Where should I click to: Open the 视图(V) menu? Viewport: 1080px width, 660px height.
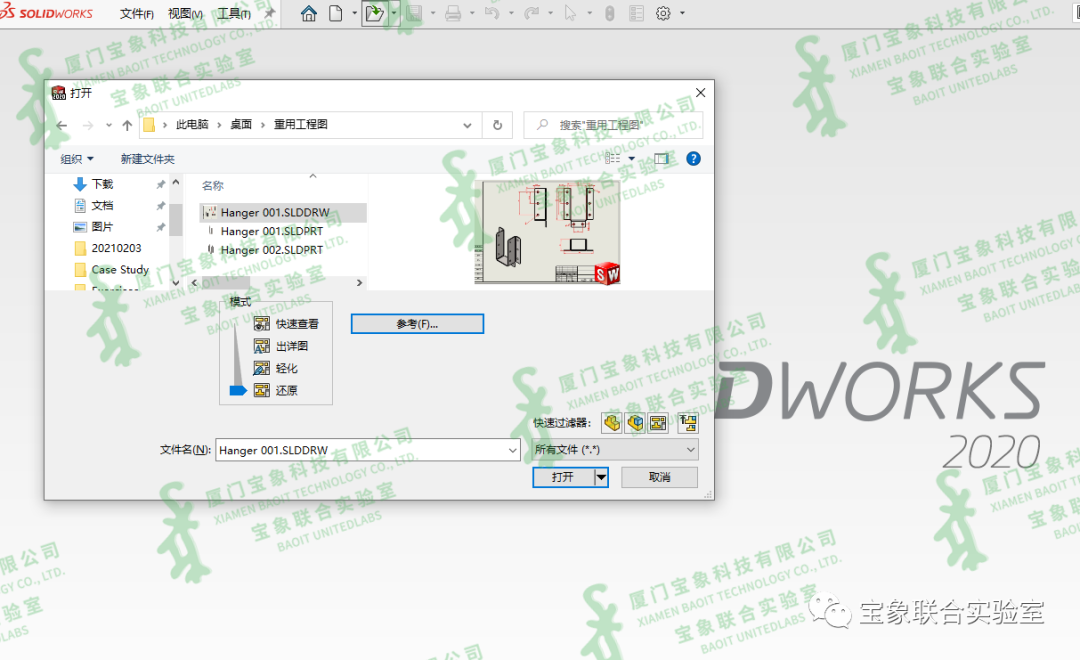[185, 14]
